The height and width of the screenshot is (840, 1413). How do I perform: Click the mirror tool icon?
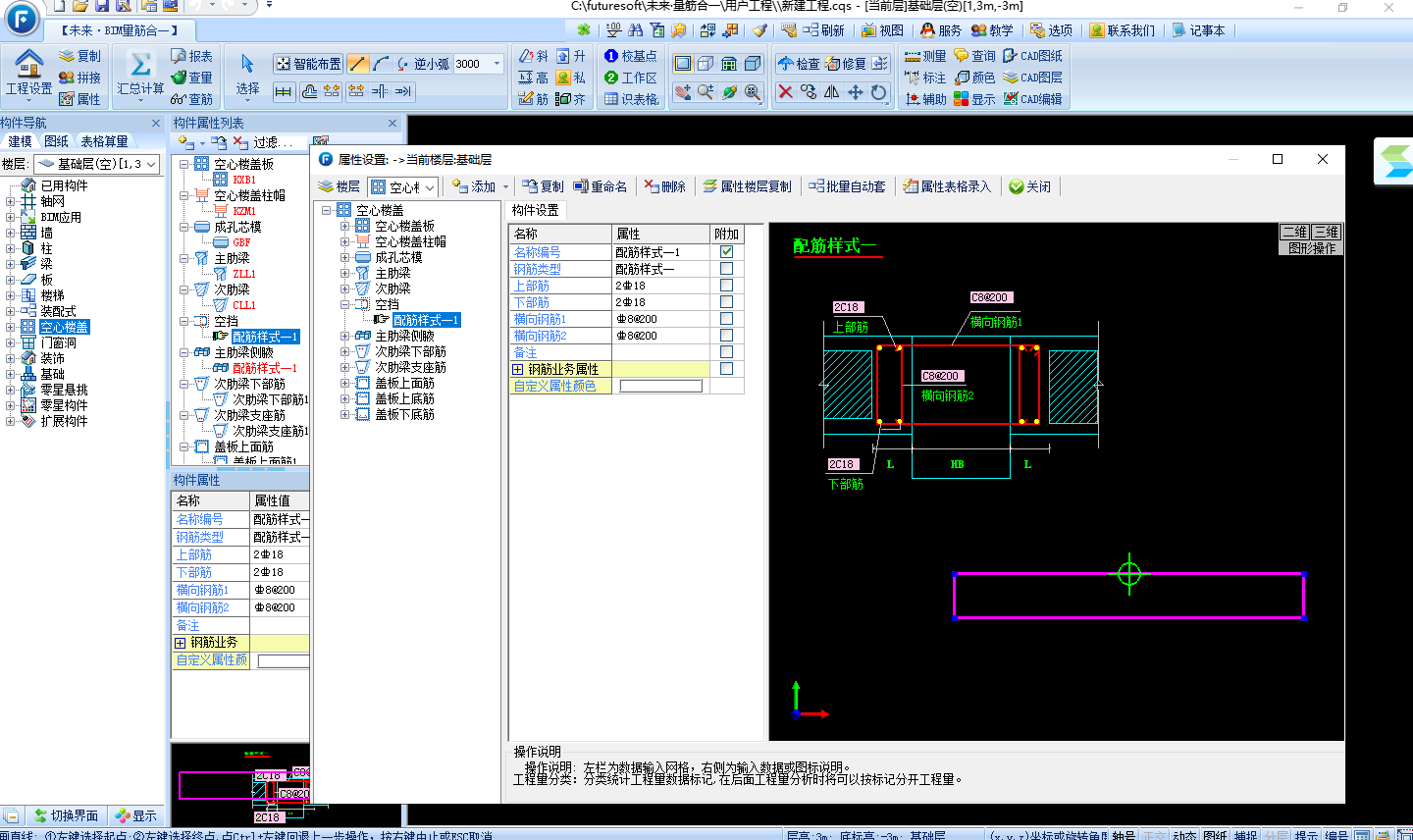tap(832, 91)
